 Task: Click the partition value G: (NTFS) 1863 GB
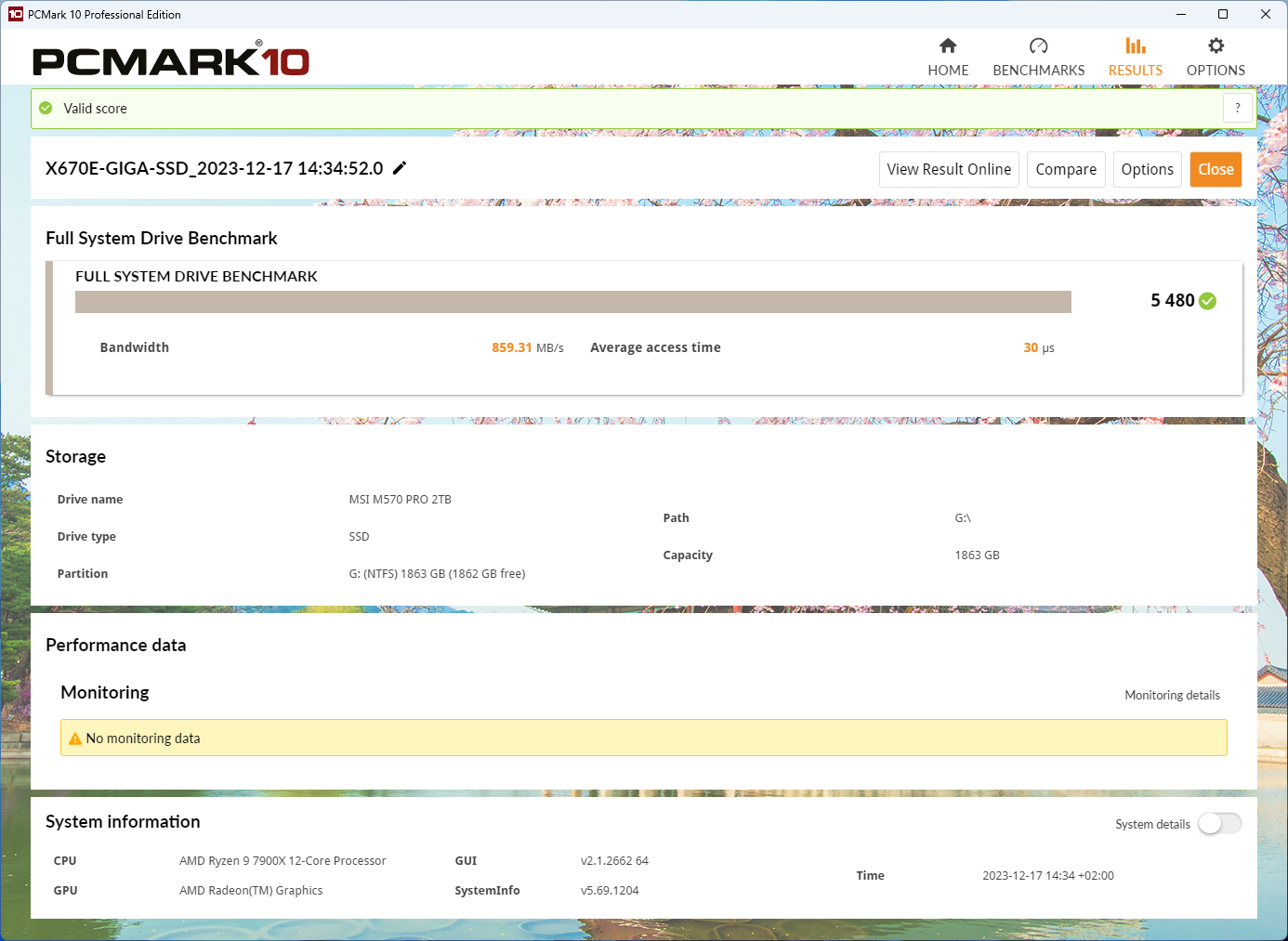tap(438, 574)
